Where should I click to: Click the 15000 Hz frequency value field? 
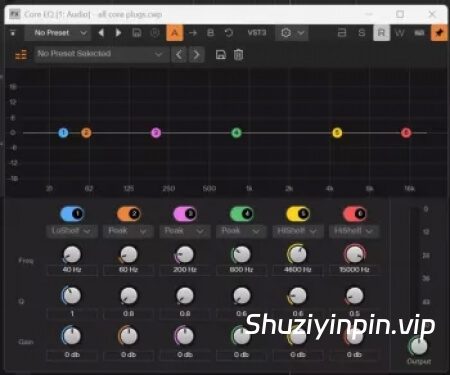click(x=354, y=270)
